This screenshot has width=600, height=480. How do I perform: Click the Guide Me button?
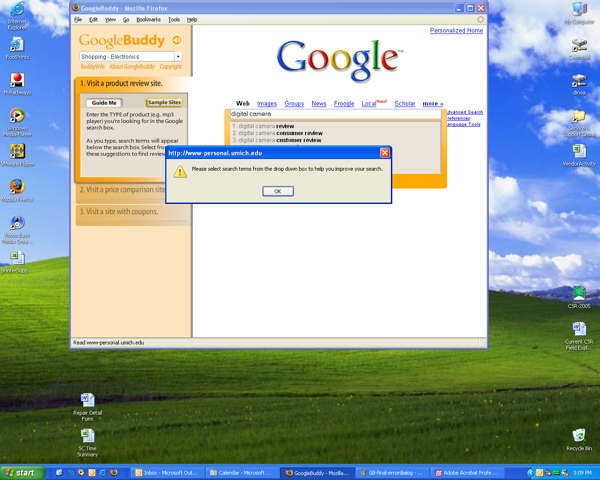click(104, 103)
